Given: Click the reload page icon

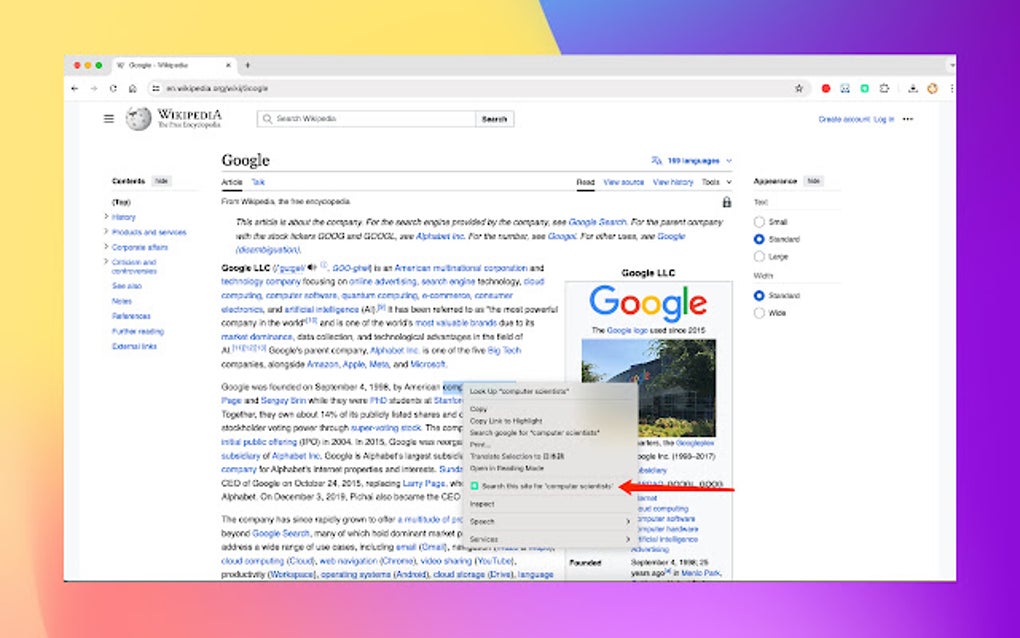Looking at the screenshot, I should click(113, 88).
